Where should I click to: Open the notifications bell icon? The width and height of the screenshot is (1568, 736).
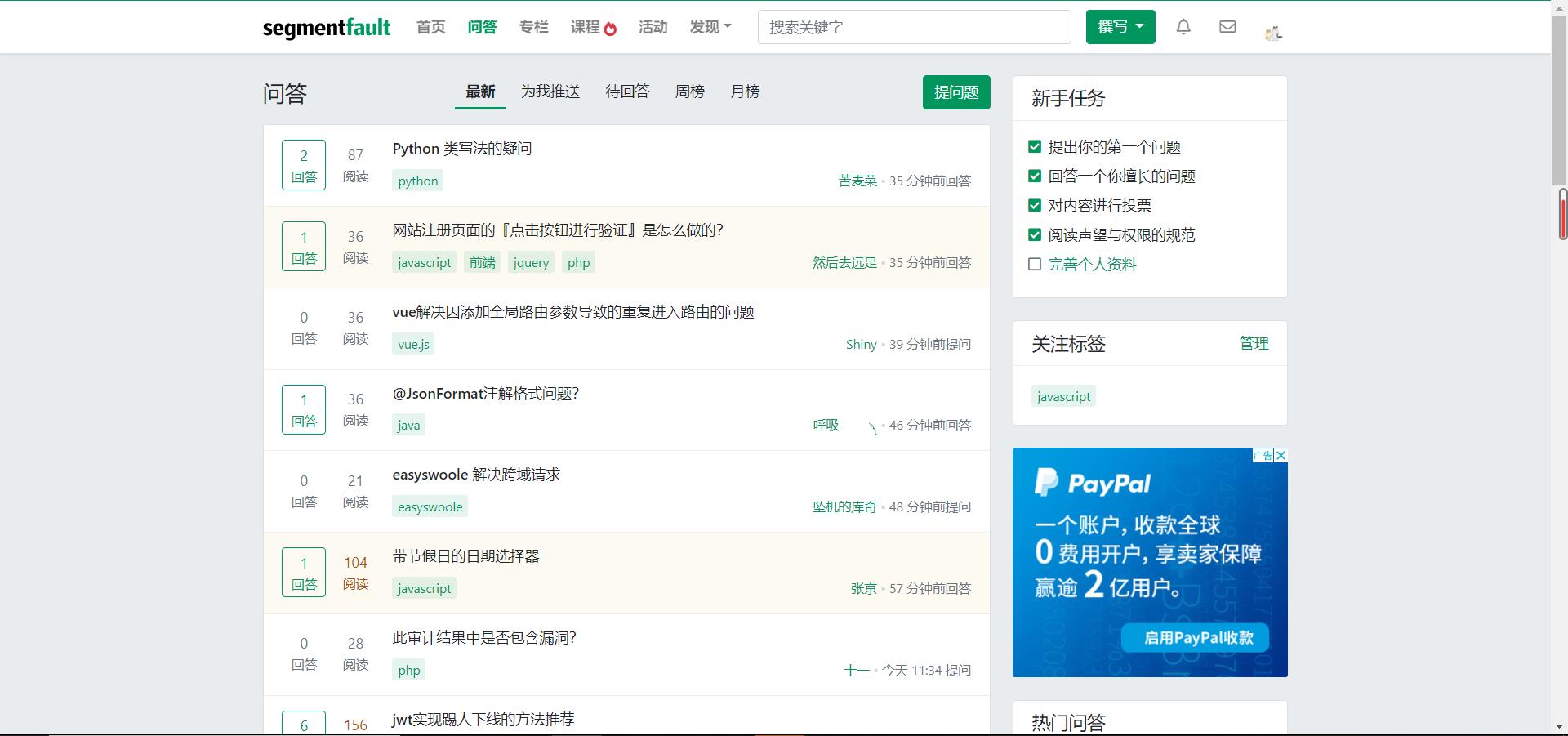[x=1183, y=27]
